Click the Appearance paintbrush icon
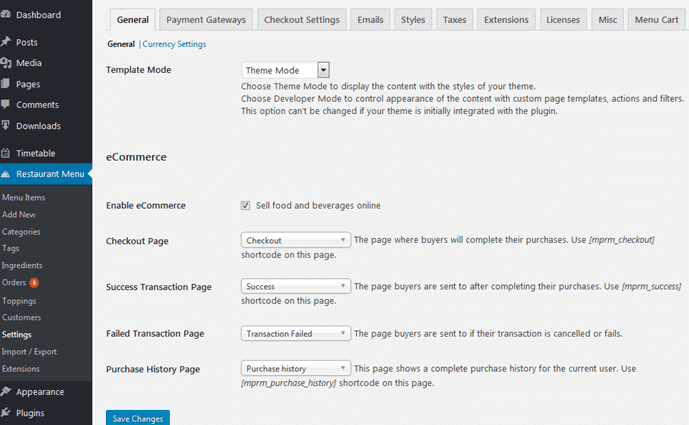This screenshot has width=689, height=425. [6, 392]
